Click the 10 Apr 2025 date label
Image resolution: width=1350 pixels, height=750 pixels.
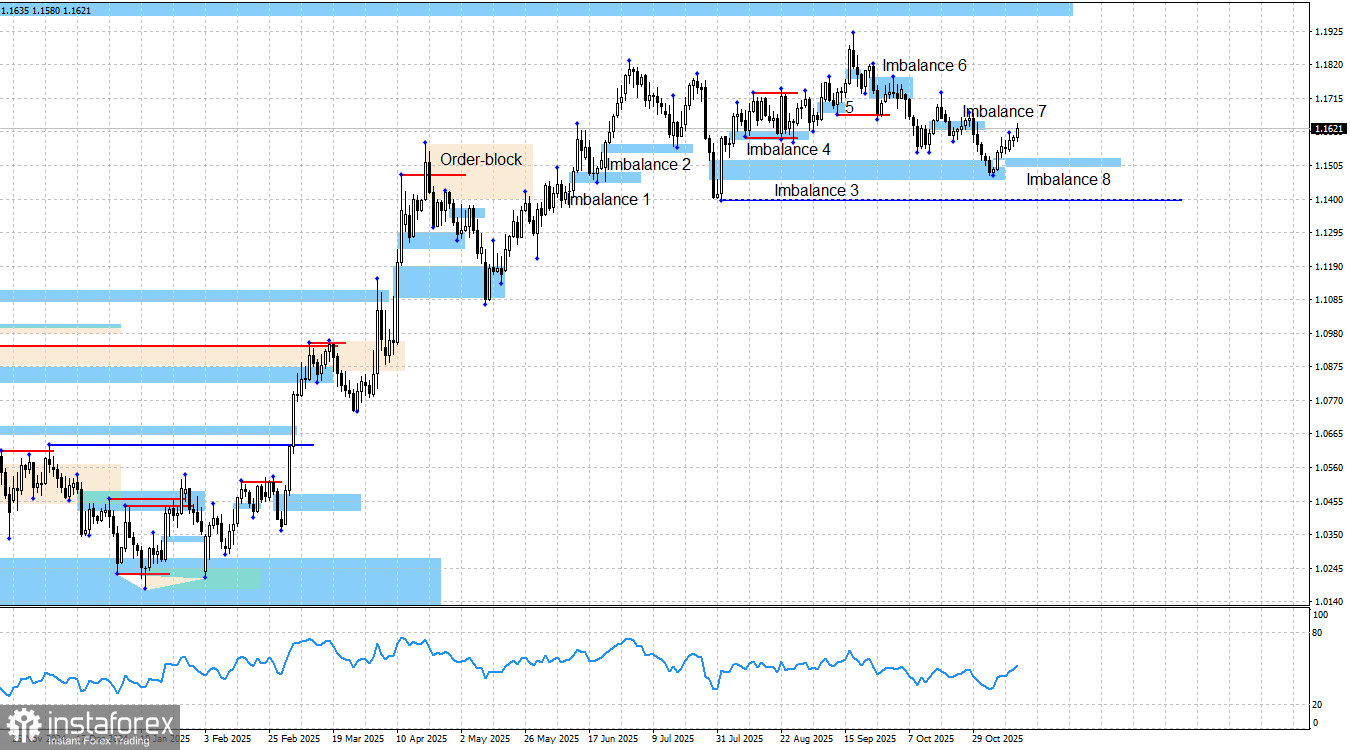point(424,738)
